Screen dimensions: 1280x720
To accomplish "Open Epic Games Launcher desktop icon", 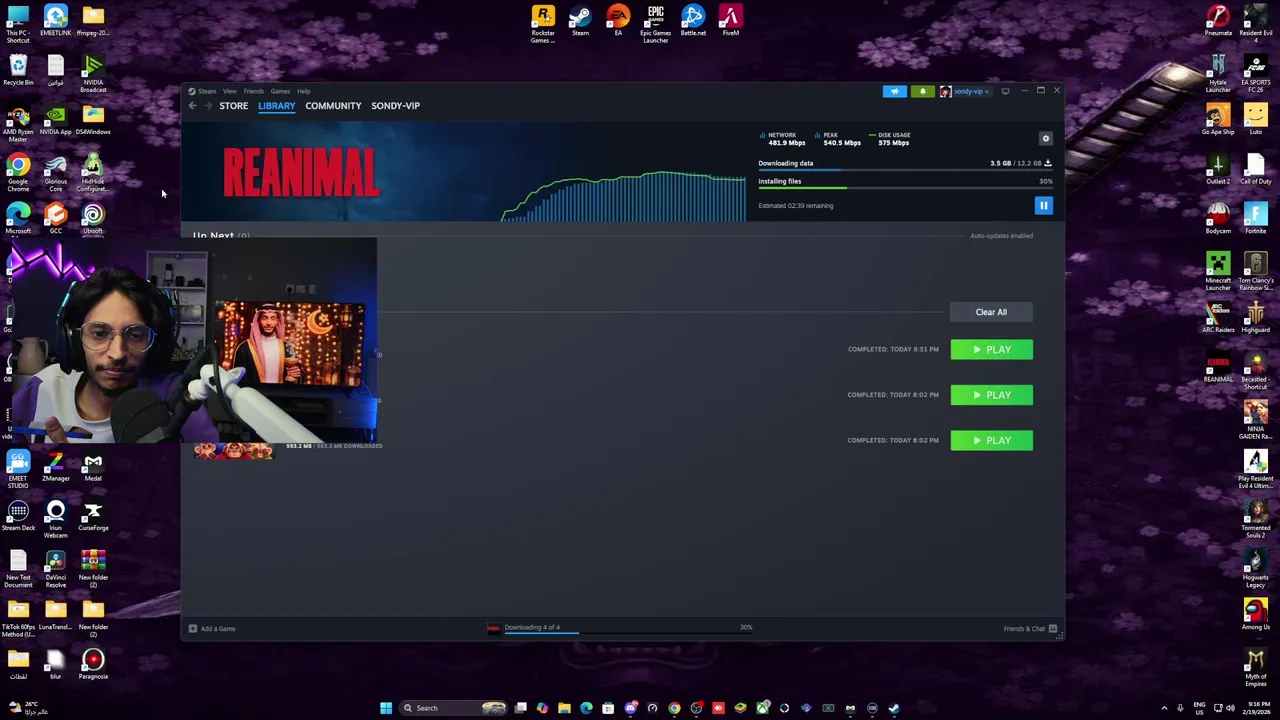I will [x=655, y=23].
